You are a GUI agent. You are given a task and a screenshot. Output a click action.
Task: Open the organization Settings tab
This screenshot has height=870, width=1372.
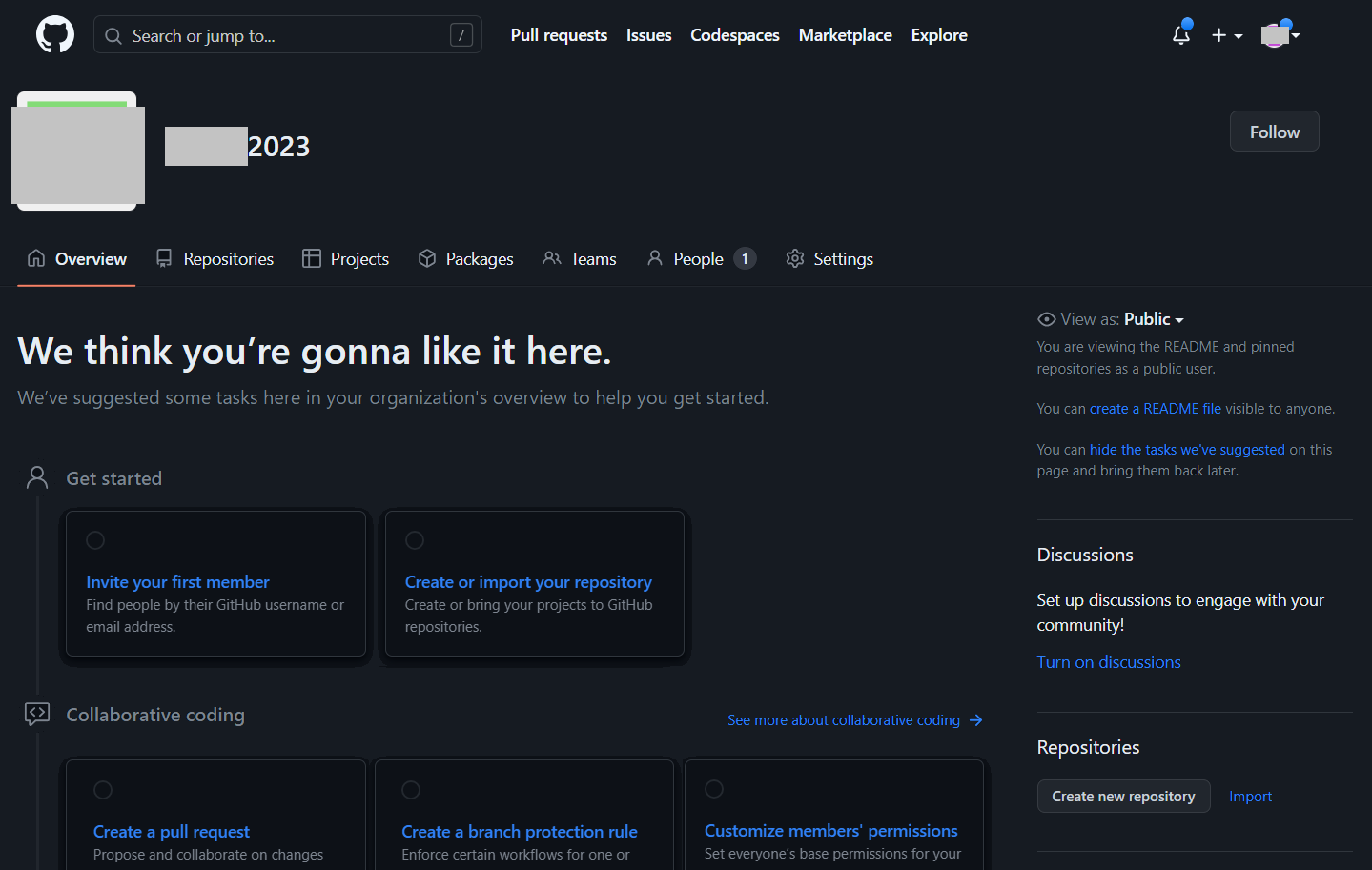click(829, 258)
